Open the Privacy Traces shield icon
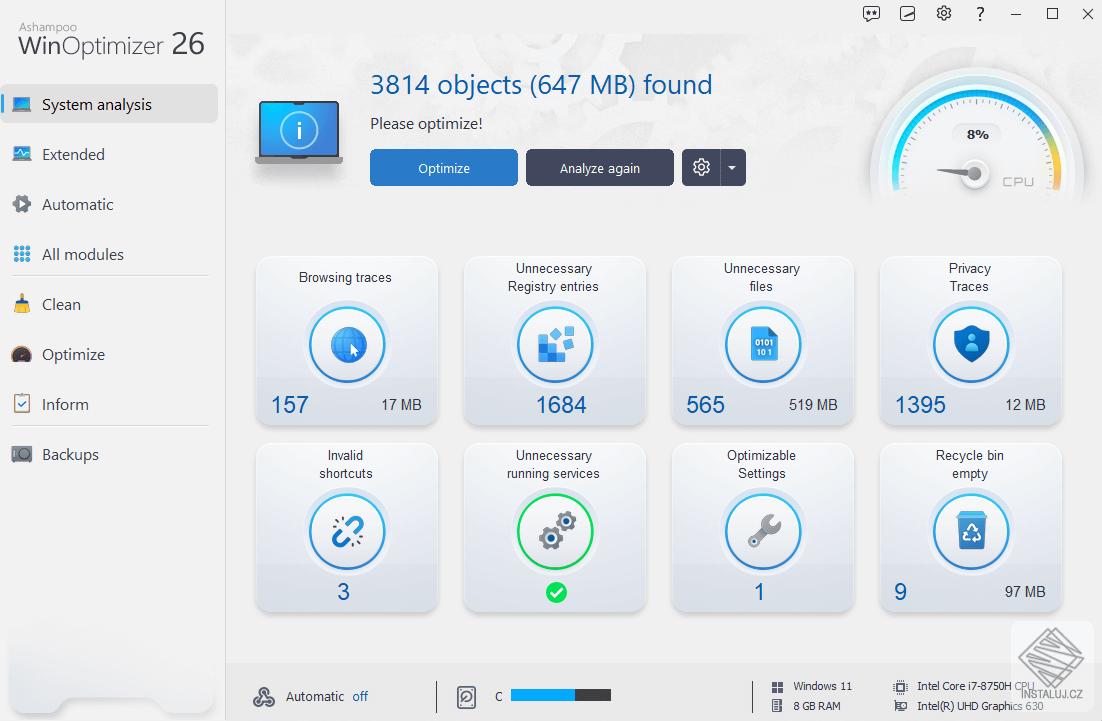This screenshot has width=1102, height=721. (x=971, y=345)
